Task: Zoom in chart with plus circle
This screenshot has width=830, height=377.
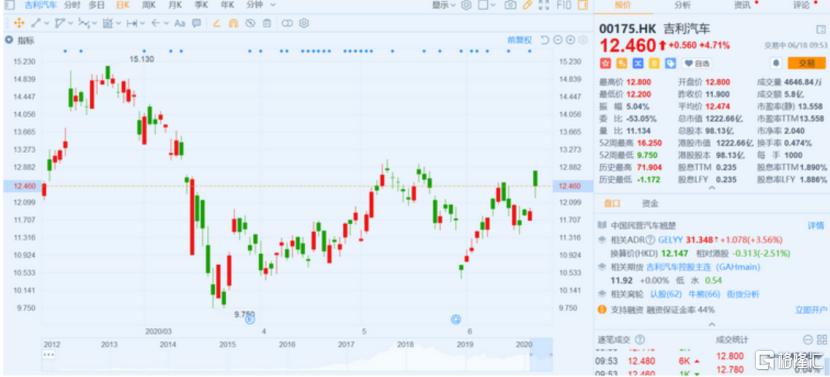Action: pos(570,40)
